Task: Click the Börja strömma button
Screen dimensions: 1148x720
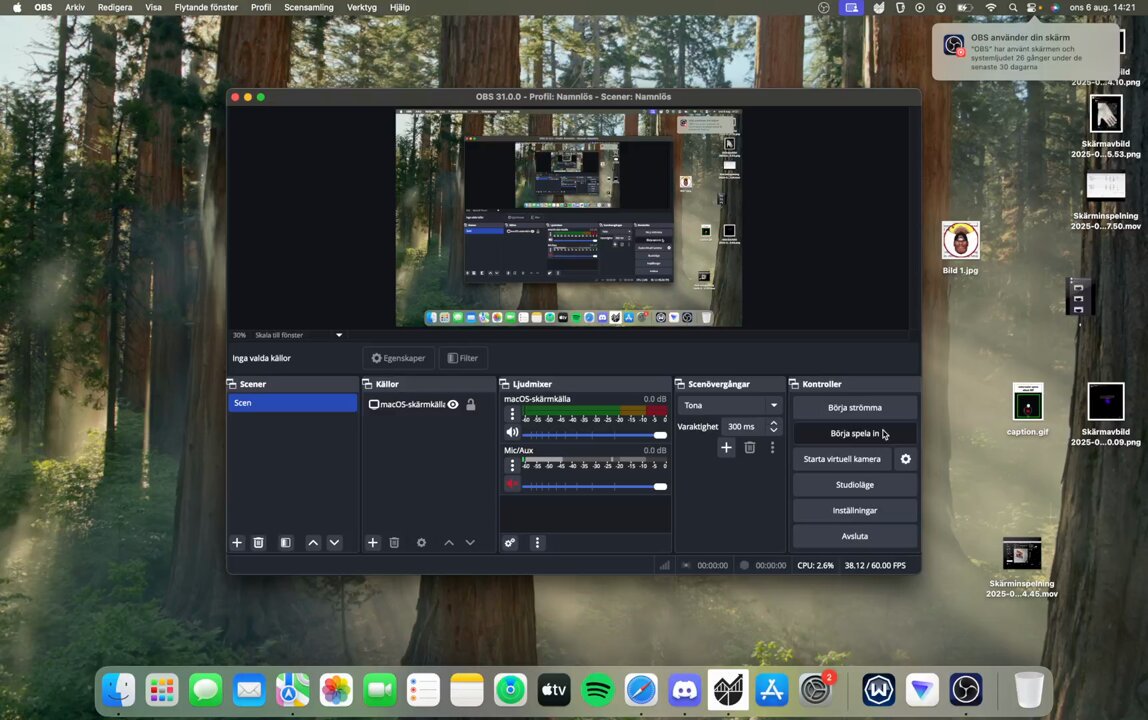Action: [x=854, y=407]
